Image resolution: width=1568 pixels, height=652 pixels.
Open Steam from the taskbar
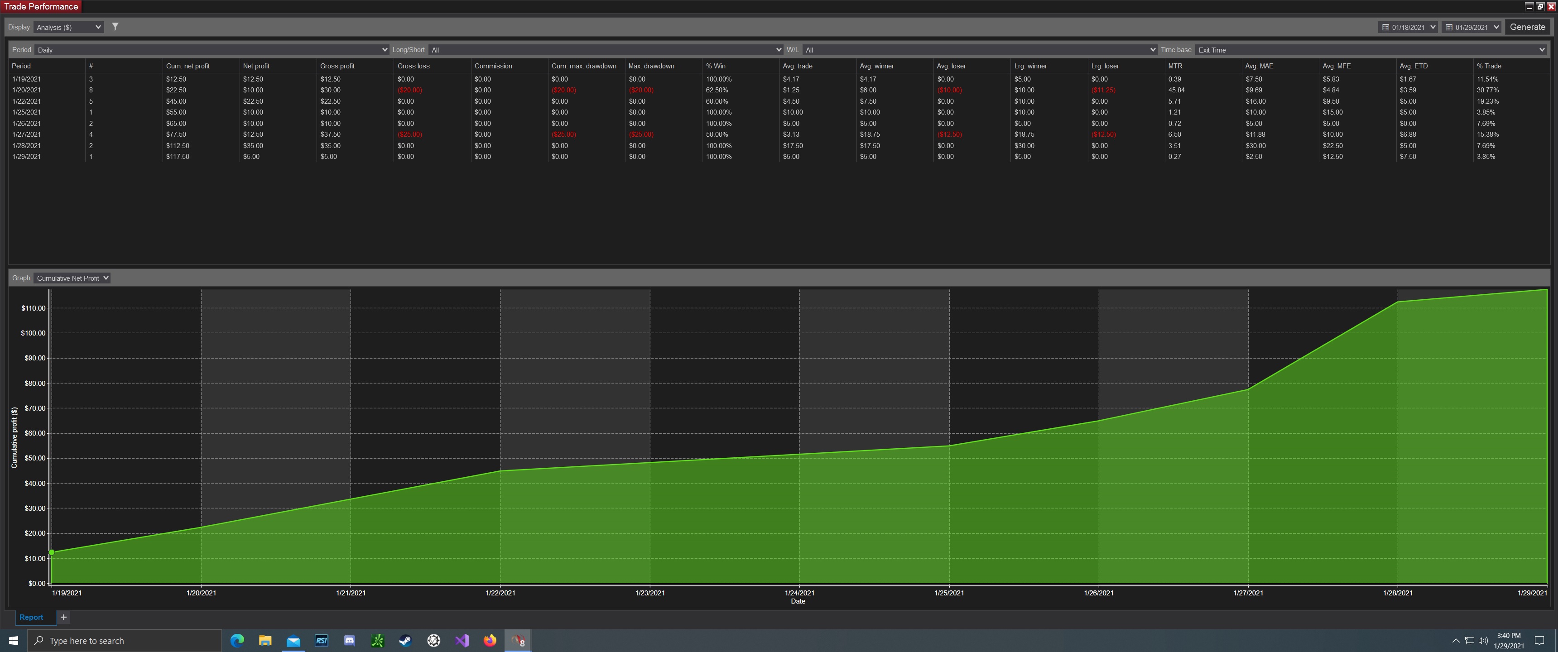(405, 640)
